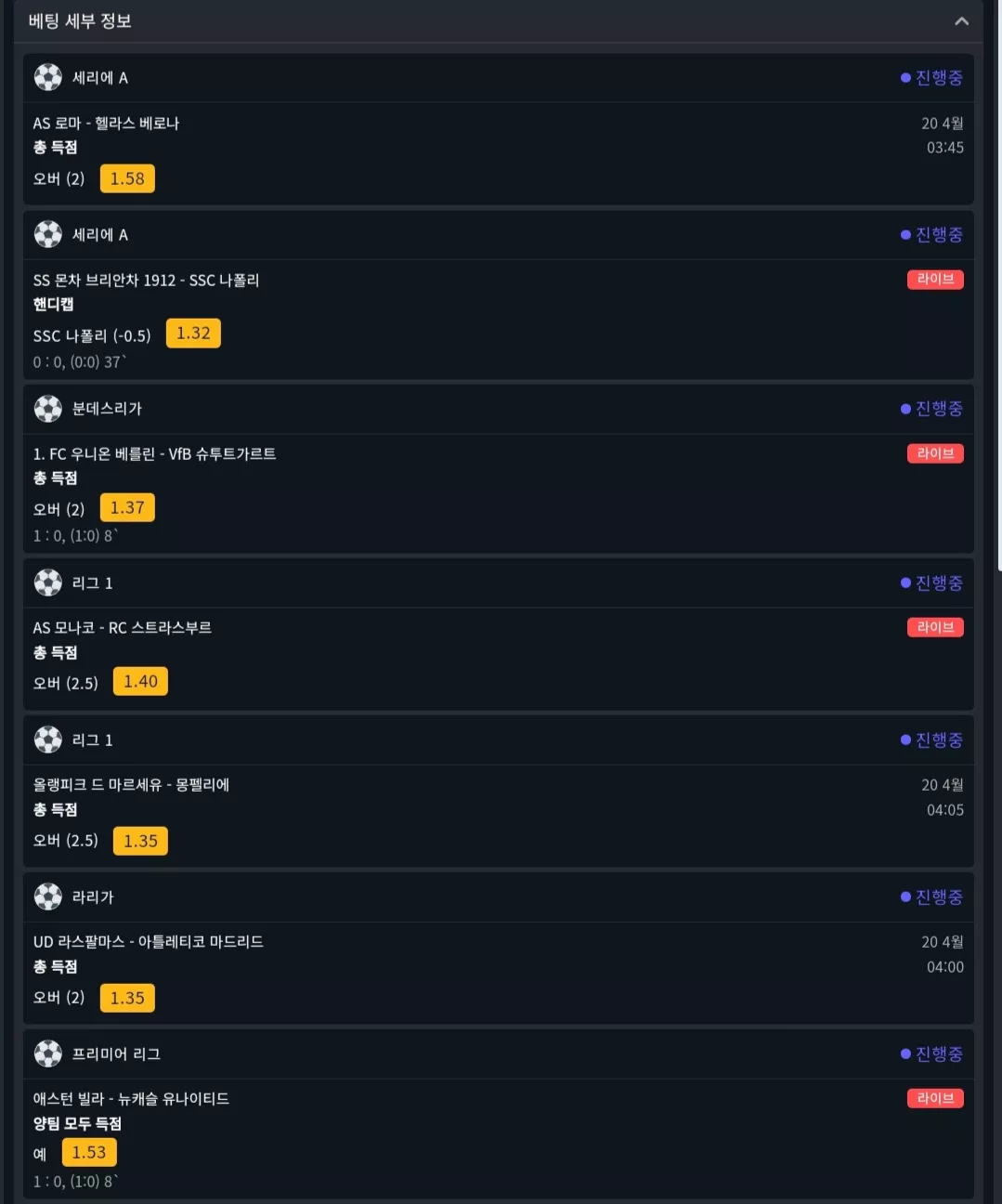The image size is (1002, 1204).
Task: Click soccer ball icon for Monaco match league
Action: click(x=48, y=582)
